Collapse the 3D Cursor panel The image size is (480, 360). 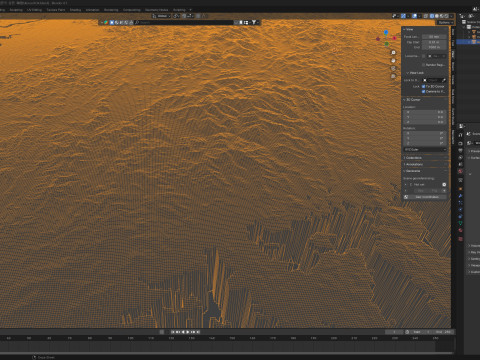(x=412, y=99)
